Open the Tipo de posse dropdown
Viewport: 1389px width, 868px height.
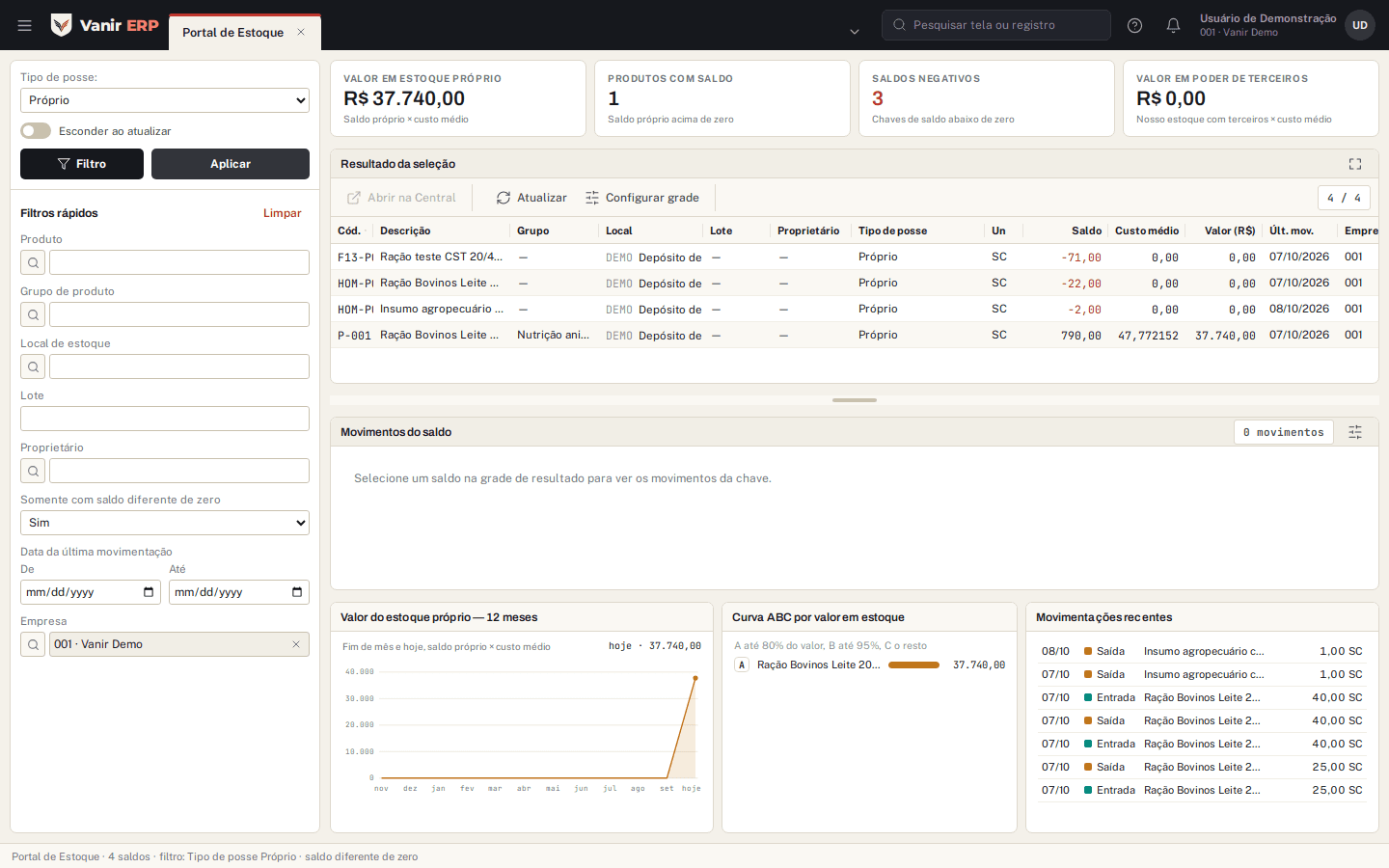(165, 100)
